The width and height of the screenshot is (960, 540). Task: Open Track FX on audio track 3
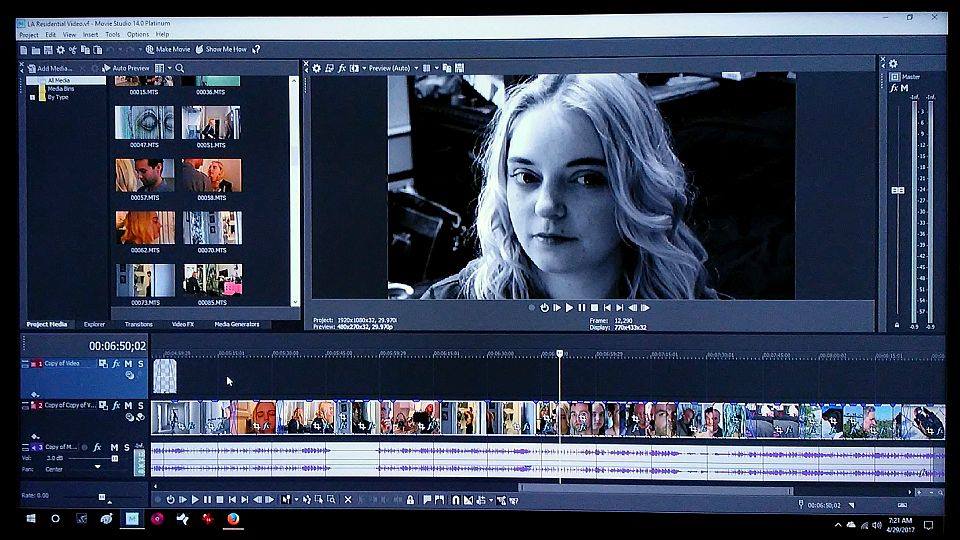tap(97, 448)
